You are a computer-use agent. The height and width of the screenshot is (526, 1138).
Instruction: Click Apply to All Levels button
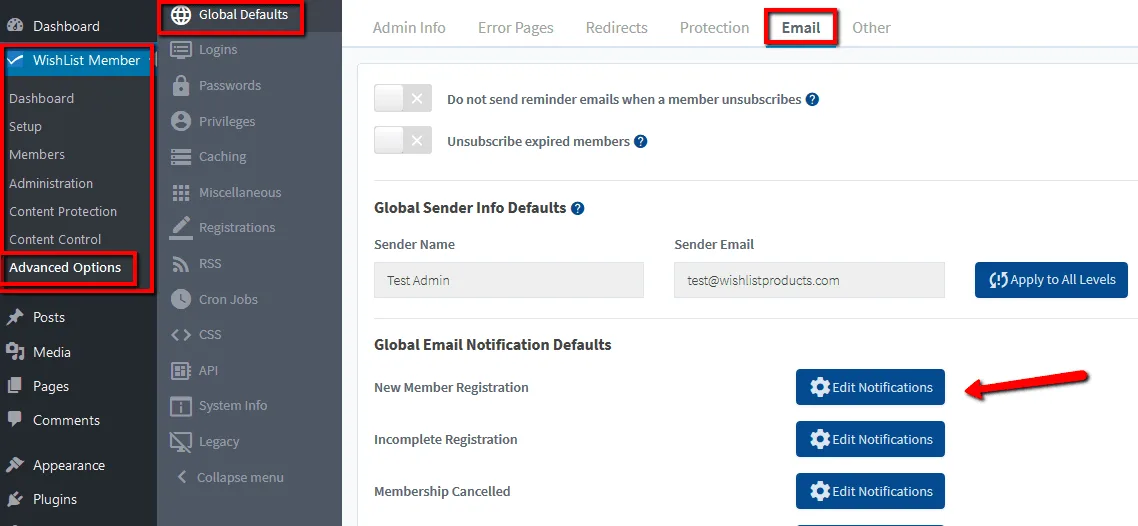[1052, 280]
